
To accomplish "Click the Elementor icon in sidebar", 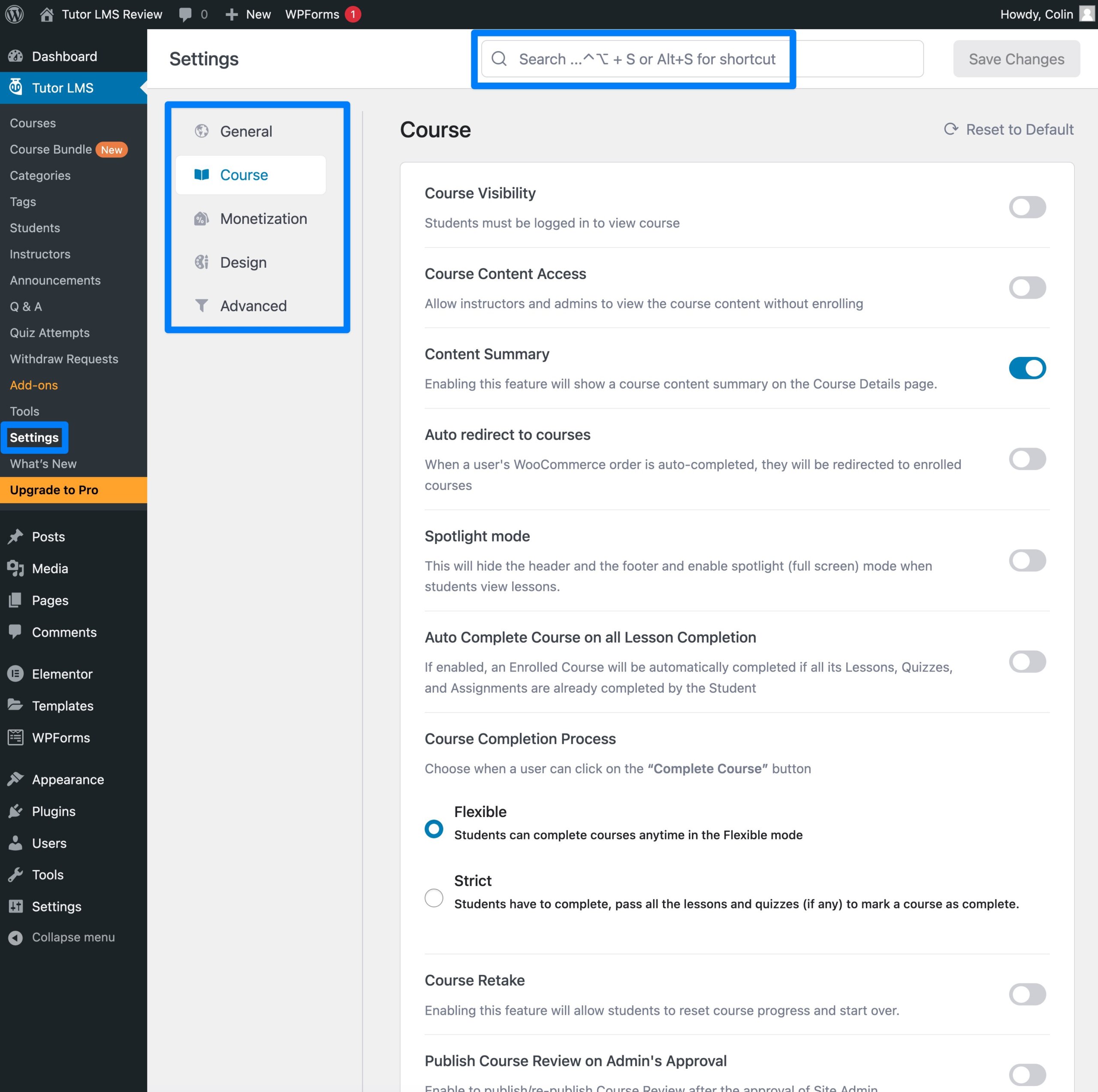I will pos(15,674).
